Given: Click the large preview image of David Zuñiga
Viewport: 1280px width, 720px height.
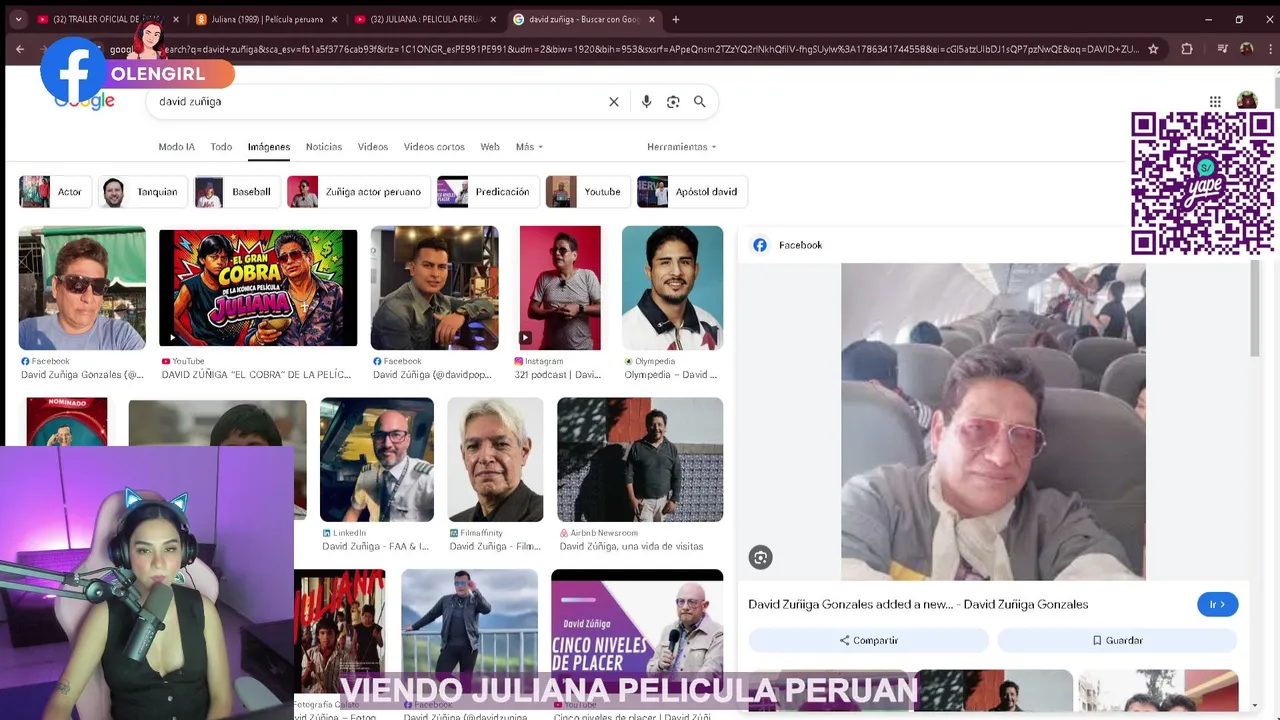Looking at the screenshot, I should [993, 422].
